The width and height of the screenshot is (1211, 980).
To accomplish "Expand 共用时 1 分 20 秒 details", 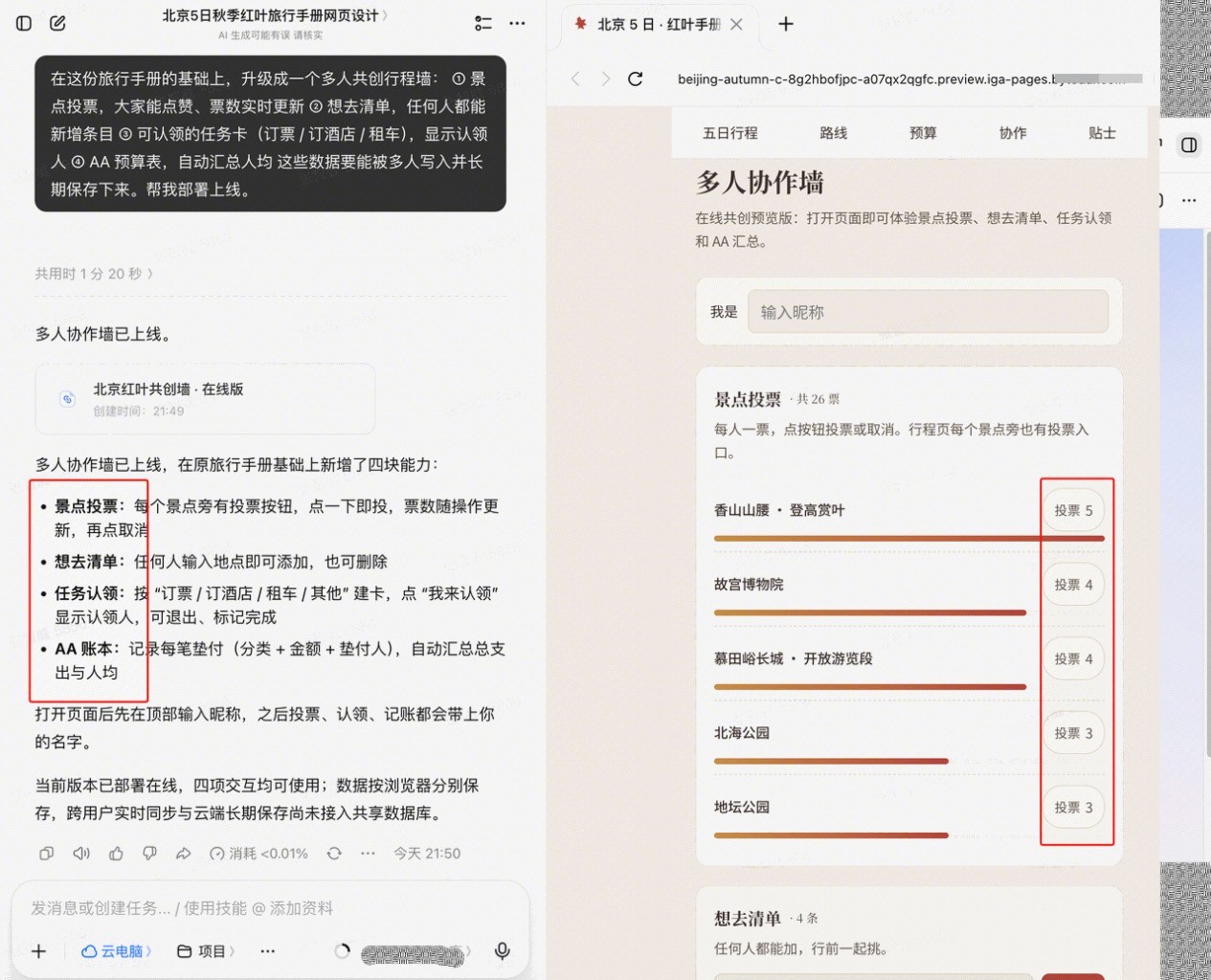I will click(94, 274).
